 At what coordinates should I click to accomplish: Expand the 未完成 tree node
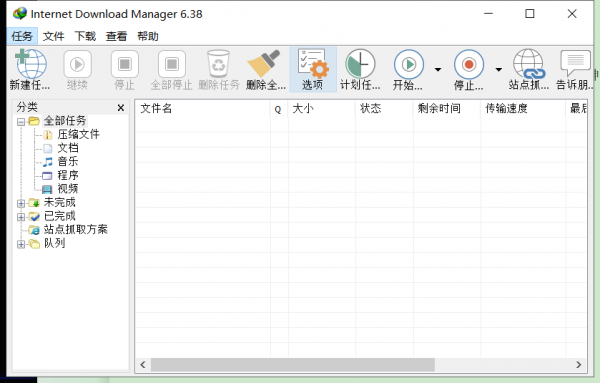pos(21,203)
